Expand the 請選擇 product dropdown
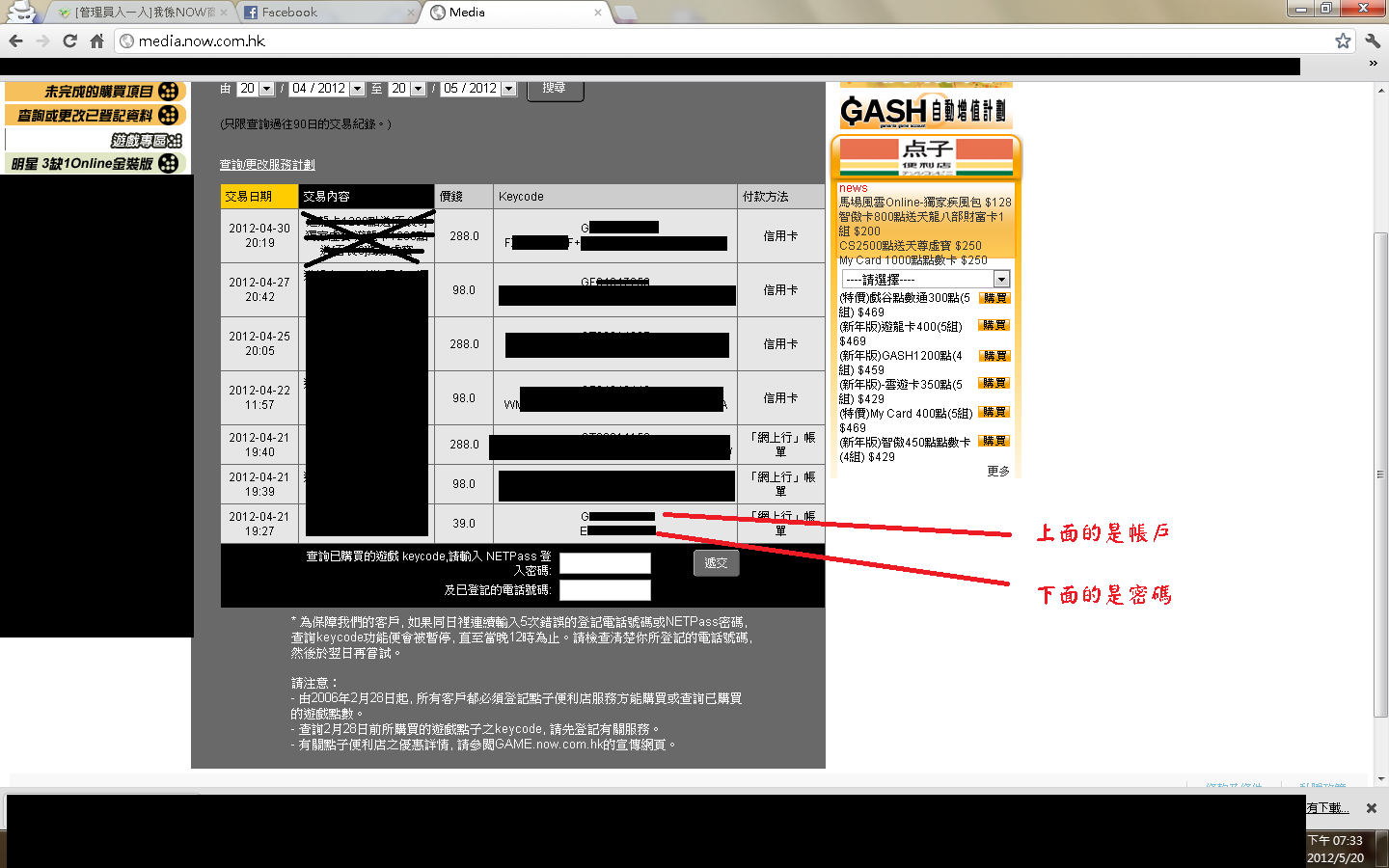1389x868 pixels. [x=1000, y=280]
